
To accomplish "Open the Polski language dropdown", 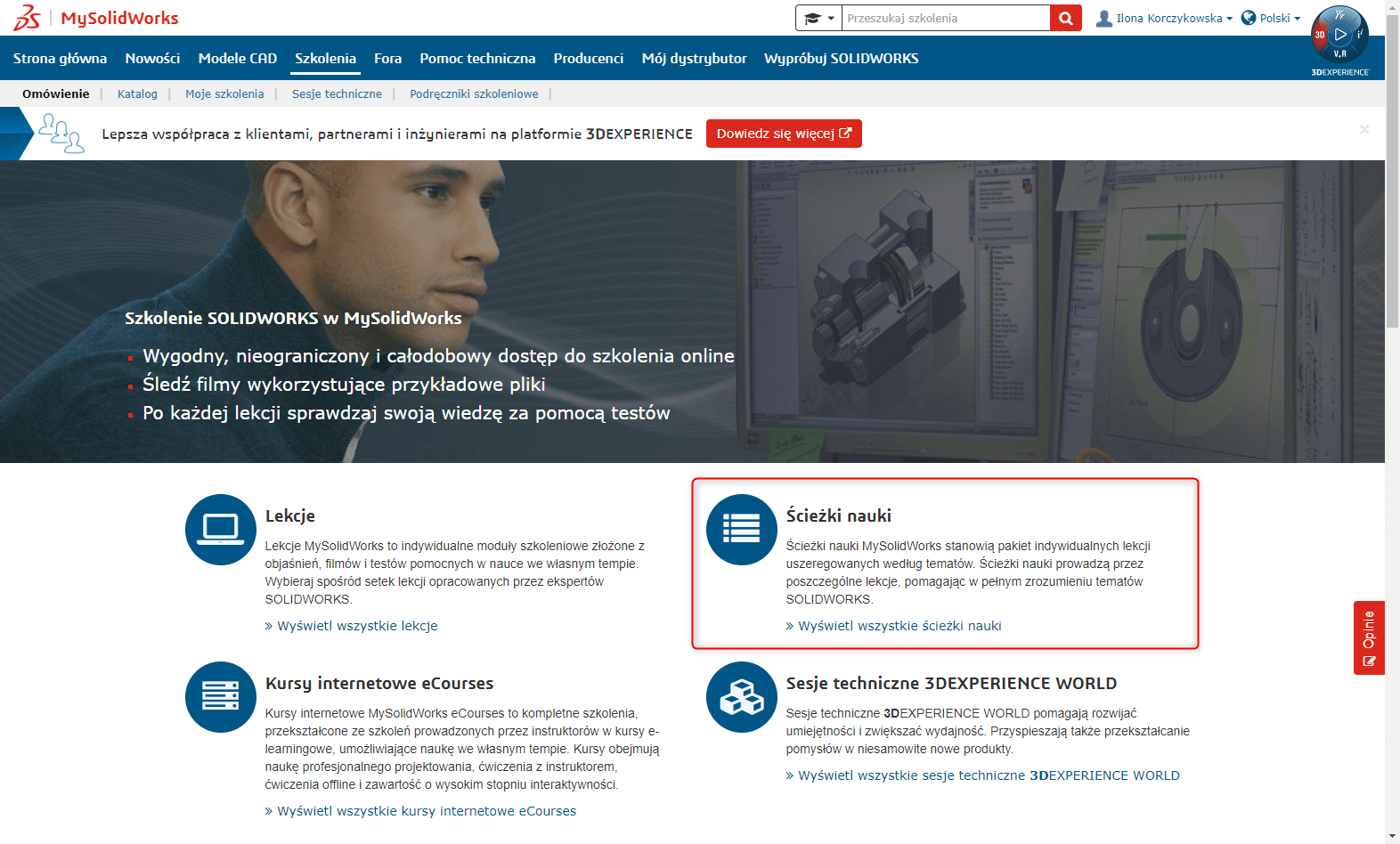I will click(1271, 18).
